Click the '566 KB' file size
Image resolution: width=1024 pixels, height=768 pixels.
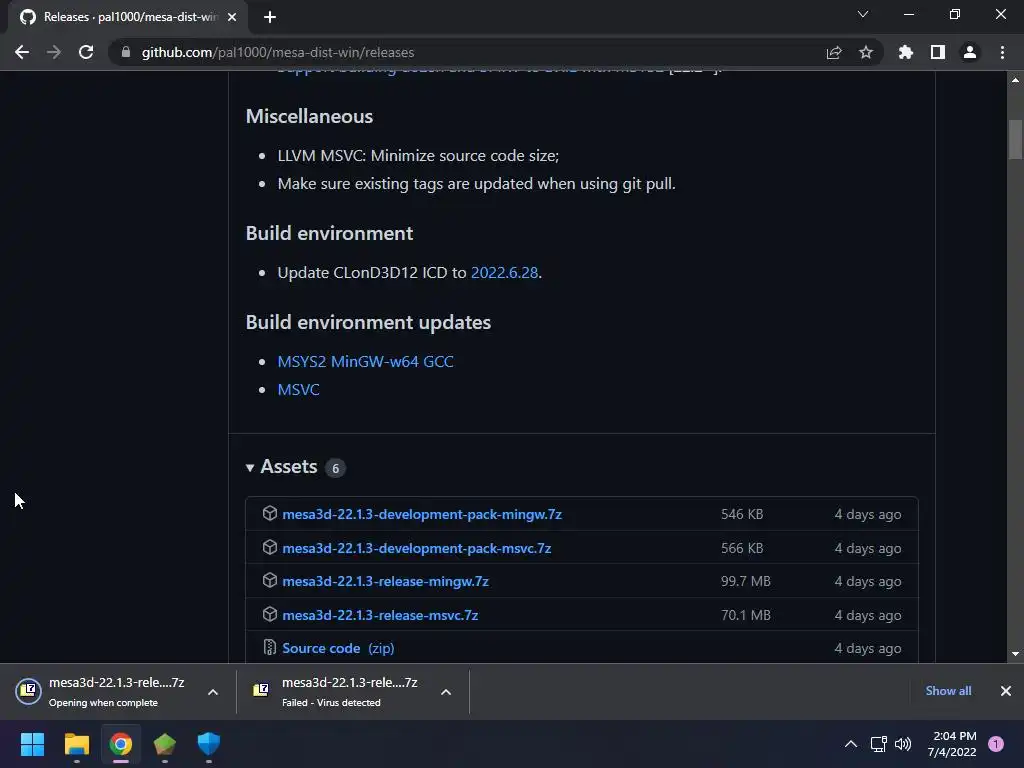pos(742,548)
